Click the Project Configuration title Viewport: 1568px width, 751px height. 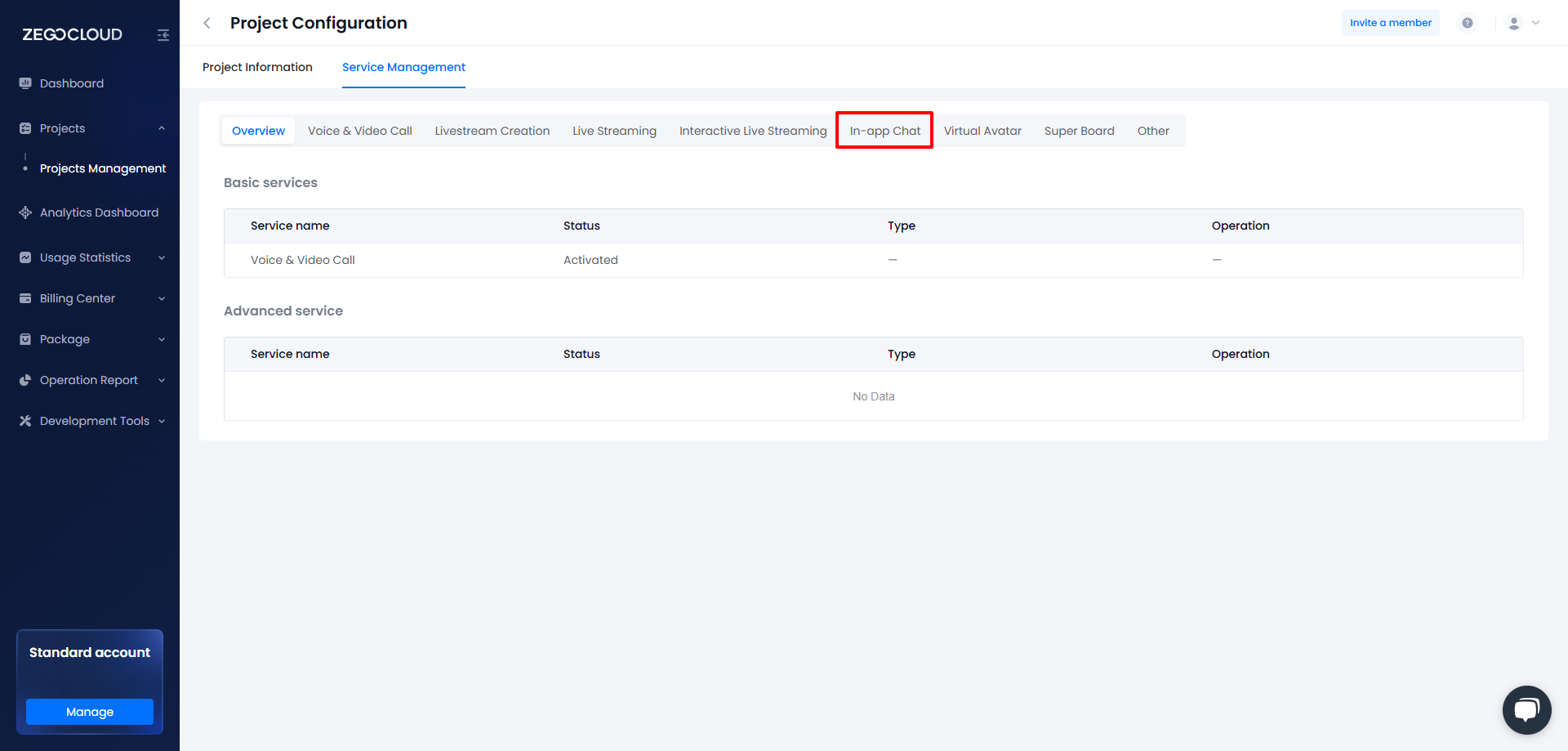[x=318, y=23]
